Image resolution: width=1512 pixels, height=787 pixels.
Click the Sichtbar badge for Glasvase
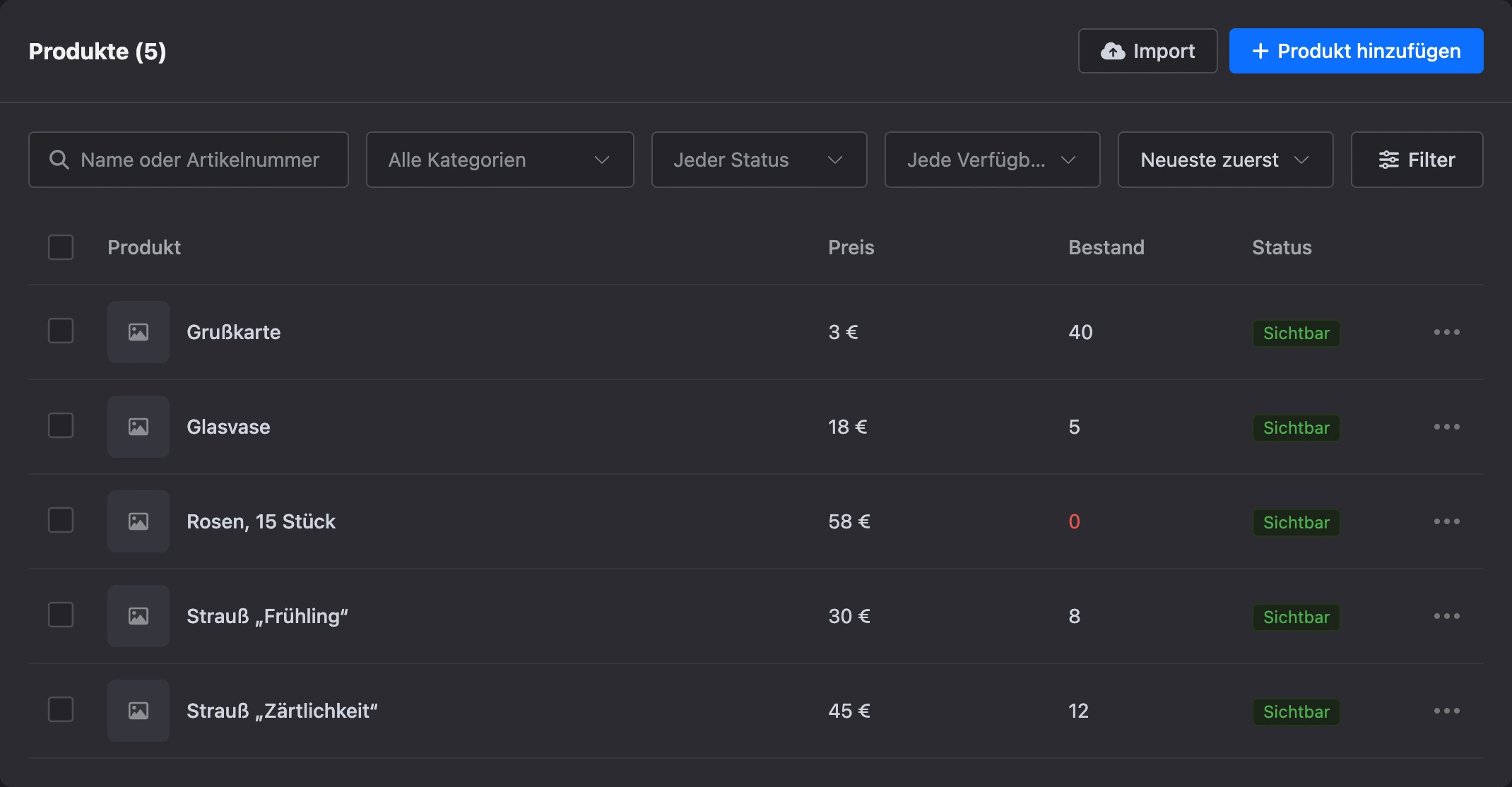[x=1297, y=427]
